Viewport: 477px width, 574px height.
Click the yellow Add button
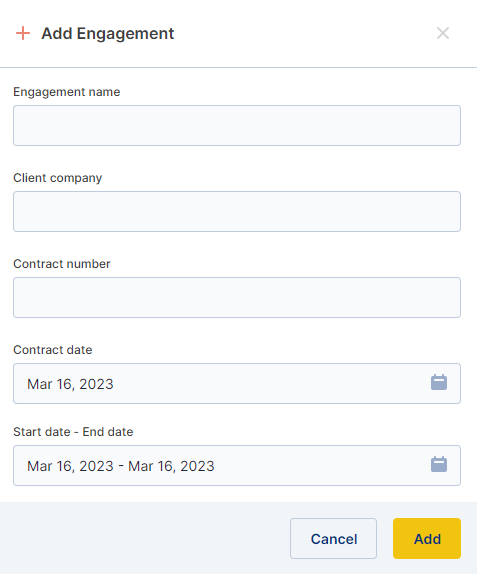(427, 538)
